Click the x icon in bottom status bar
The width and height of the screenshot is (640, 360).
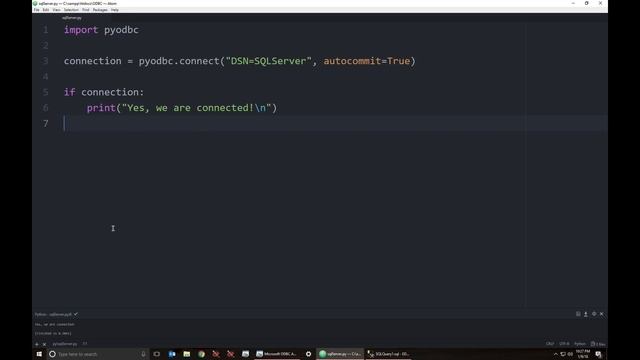click(44, 344)
